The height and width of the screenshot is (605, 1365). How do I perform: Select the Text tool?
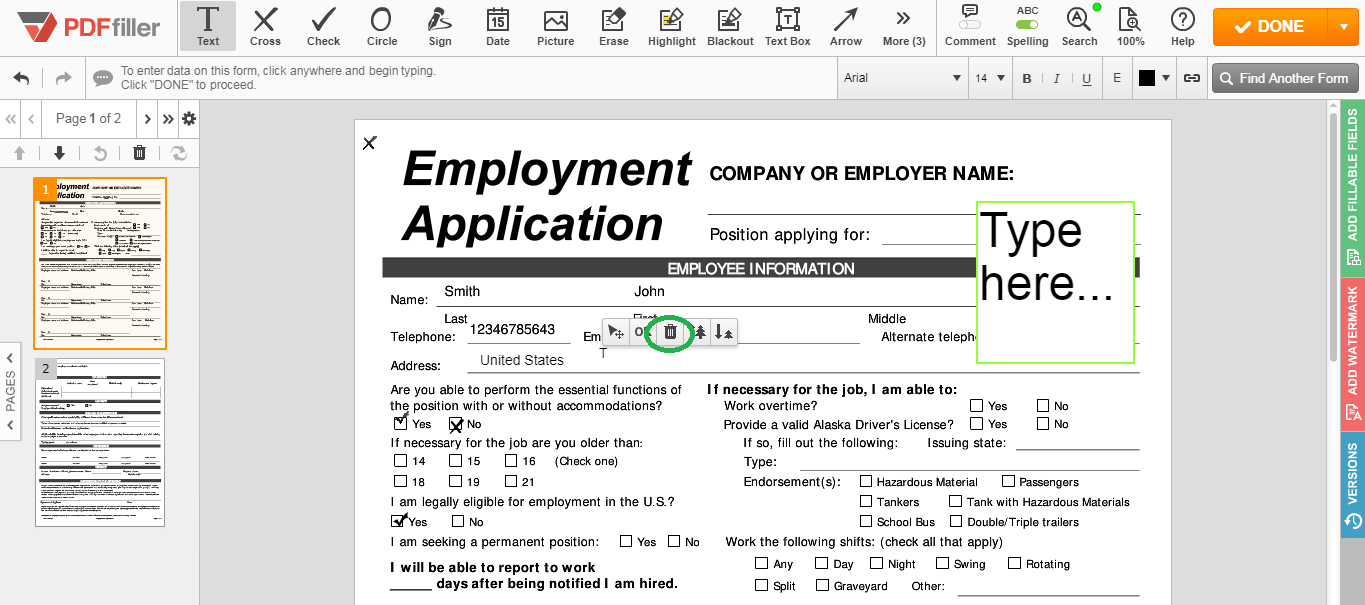[208, 27]
